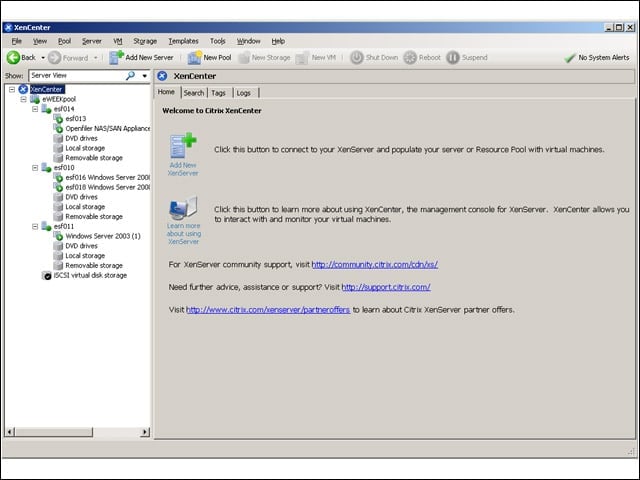The image size is (640, 480).
Task: Open the Server View dropdown arrow
Action: pyautogui.click(x=144, y=76)
